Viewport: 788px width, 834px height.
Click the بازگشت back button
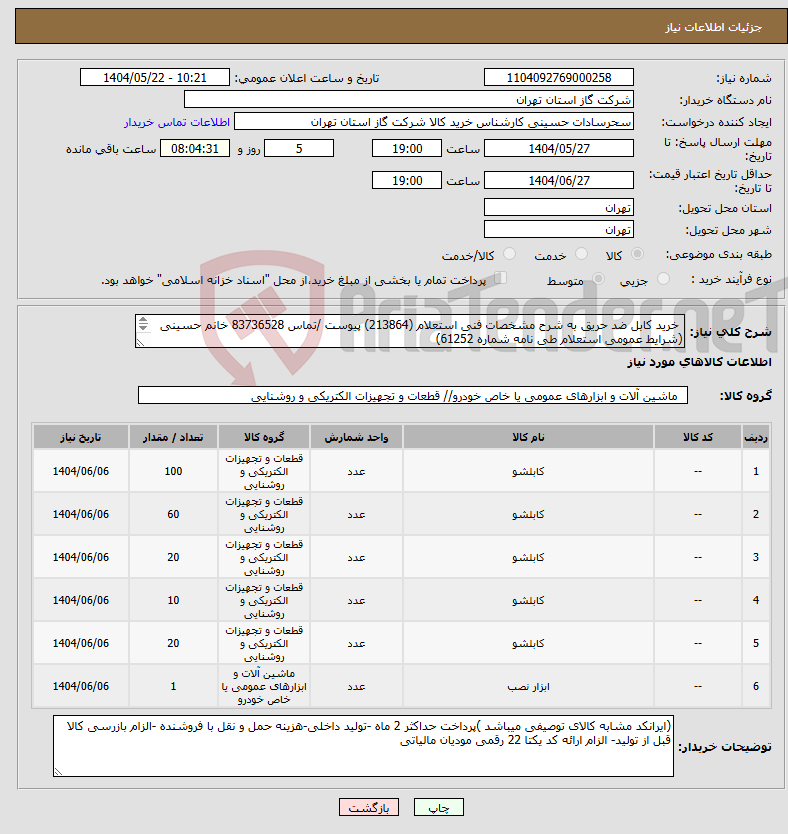[369, 807]
